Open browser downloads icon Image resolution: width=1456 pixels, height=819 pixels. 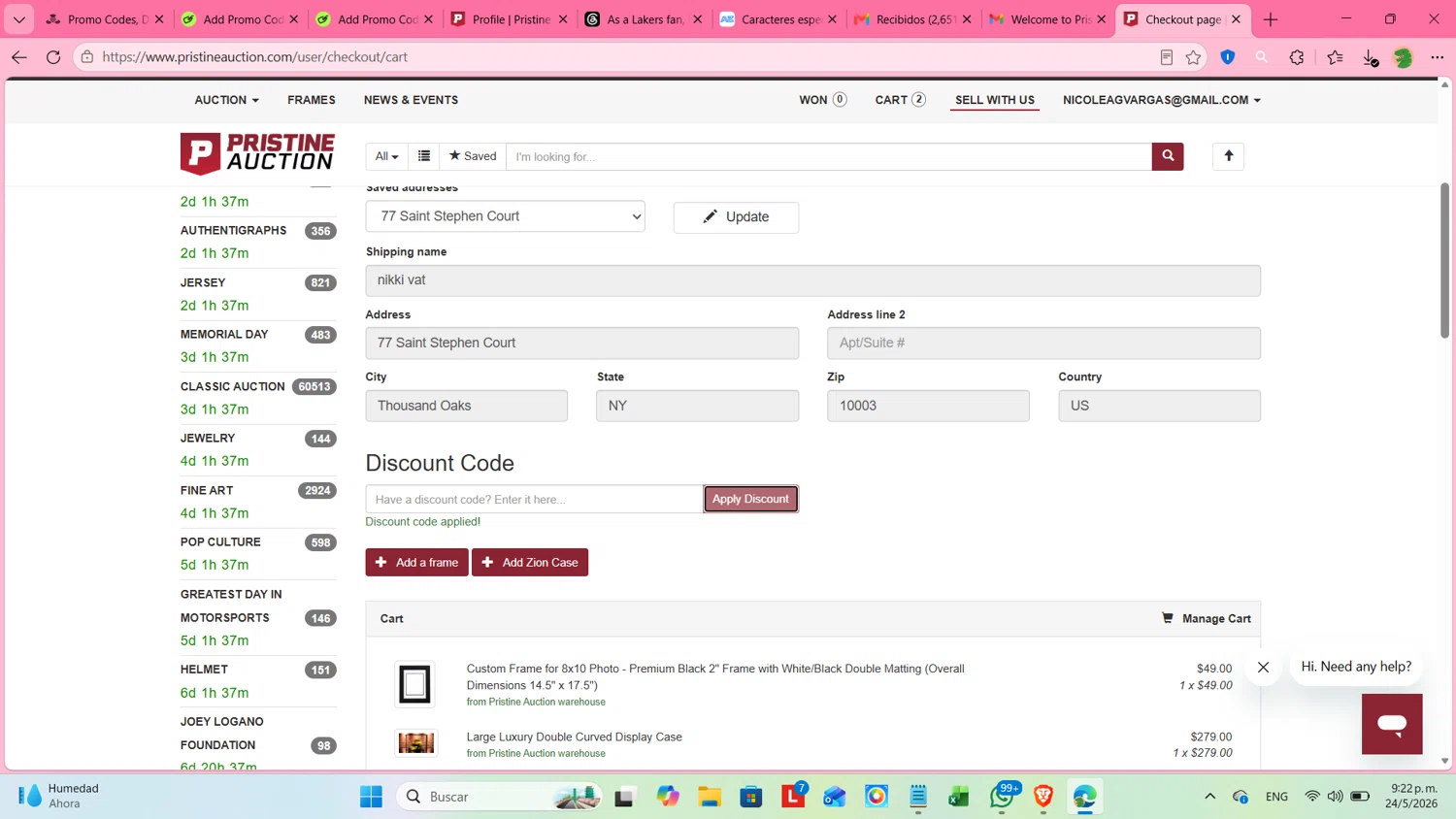click(1370, 57)
